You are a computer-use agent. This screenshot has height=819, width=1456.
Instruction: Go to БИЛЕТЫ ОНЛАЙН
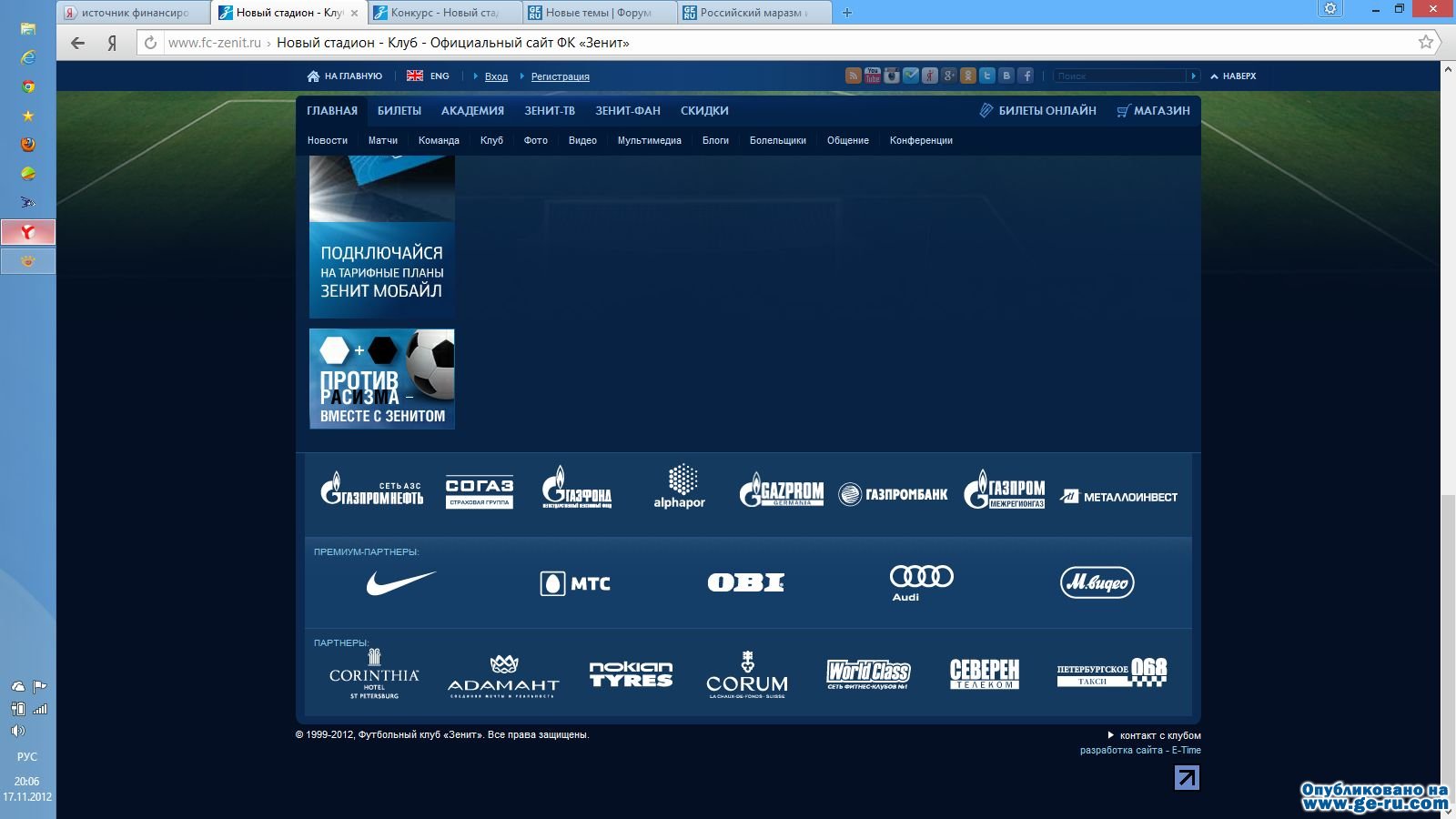[x=1037, y=111]
